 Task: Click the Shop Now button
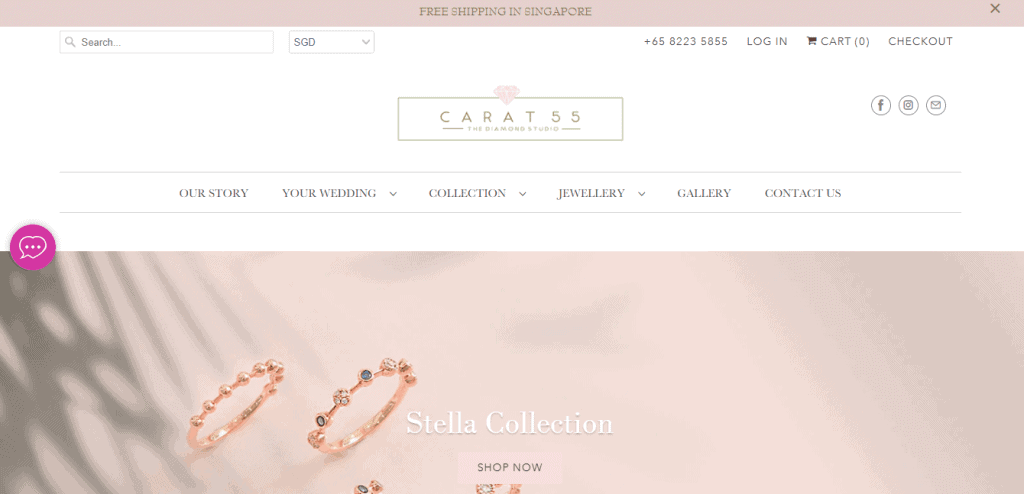click(510, 467)
